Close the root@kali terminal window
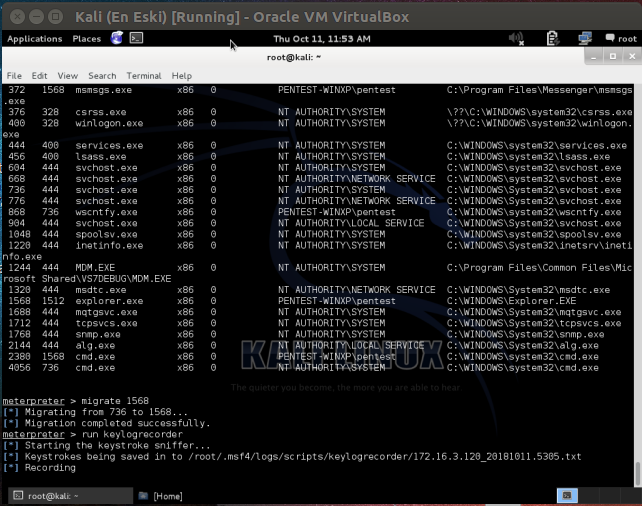This screenshot has height=506, width=642. pyautogui.click(x=632, y=56)
